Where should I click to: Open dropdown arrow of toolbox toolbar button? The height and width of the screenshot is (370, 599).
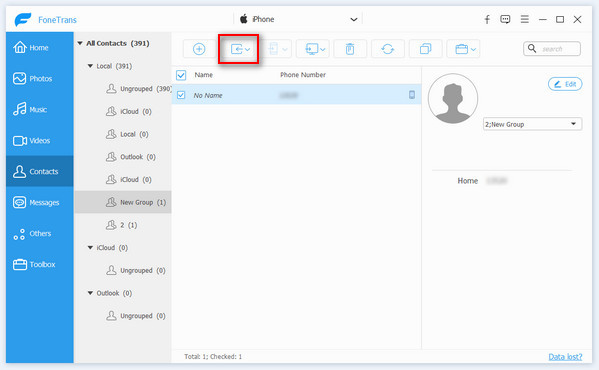pos(474,49)
